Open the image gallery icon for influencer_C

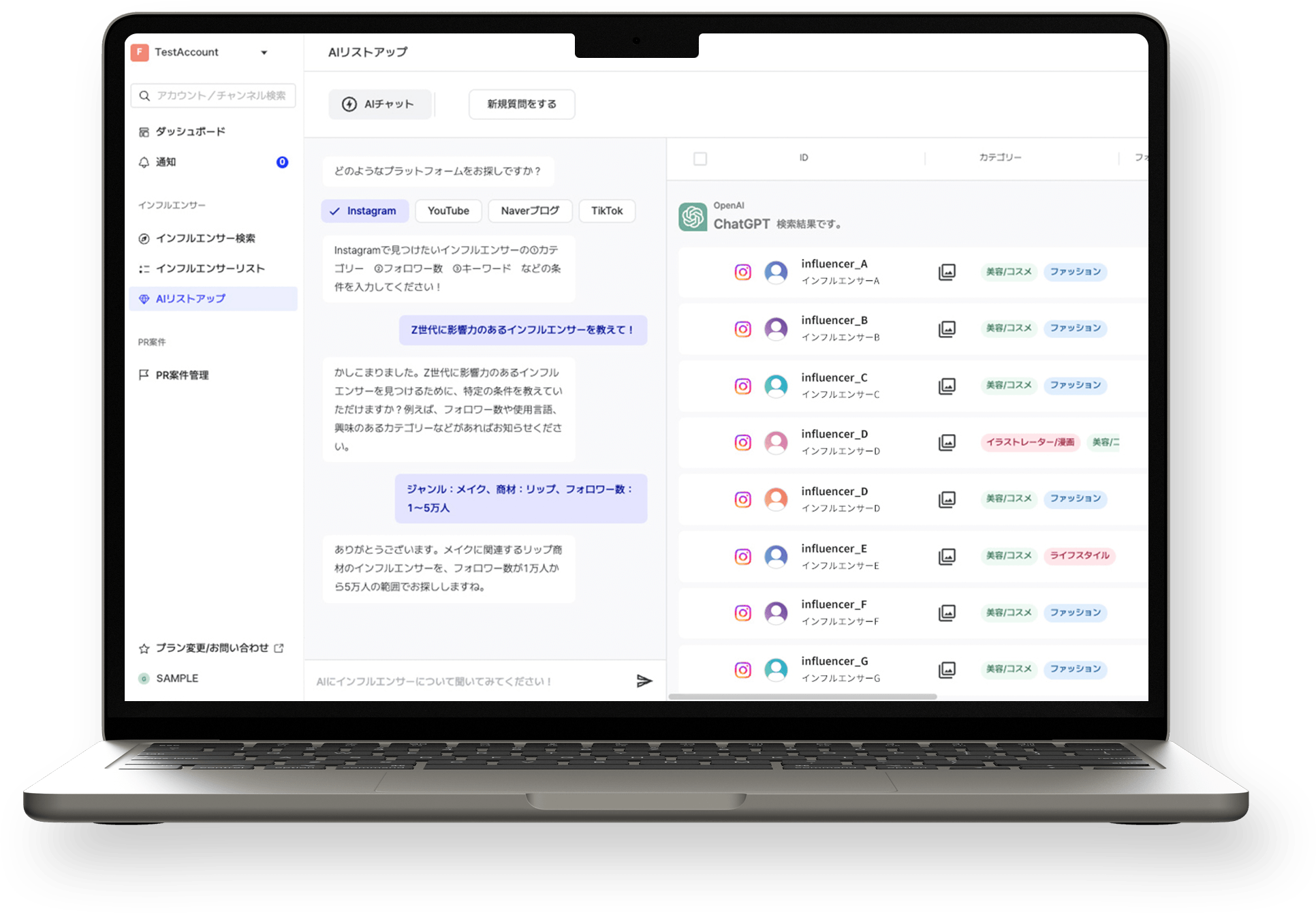click(947, 386)
